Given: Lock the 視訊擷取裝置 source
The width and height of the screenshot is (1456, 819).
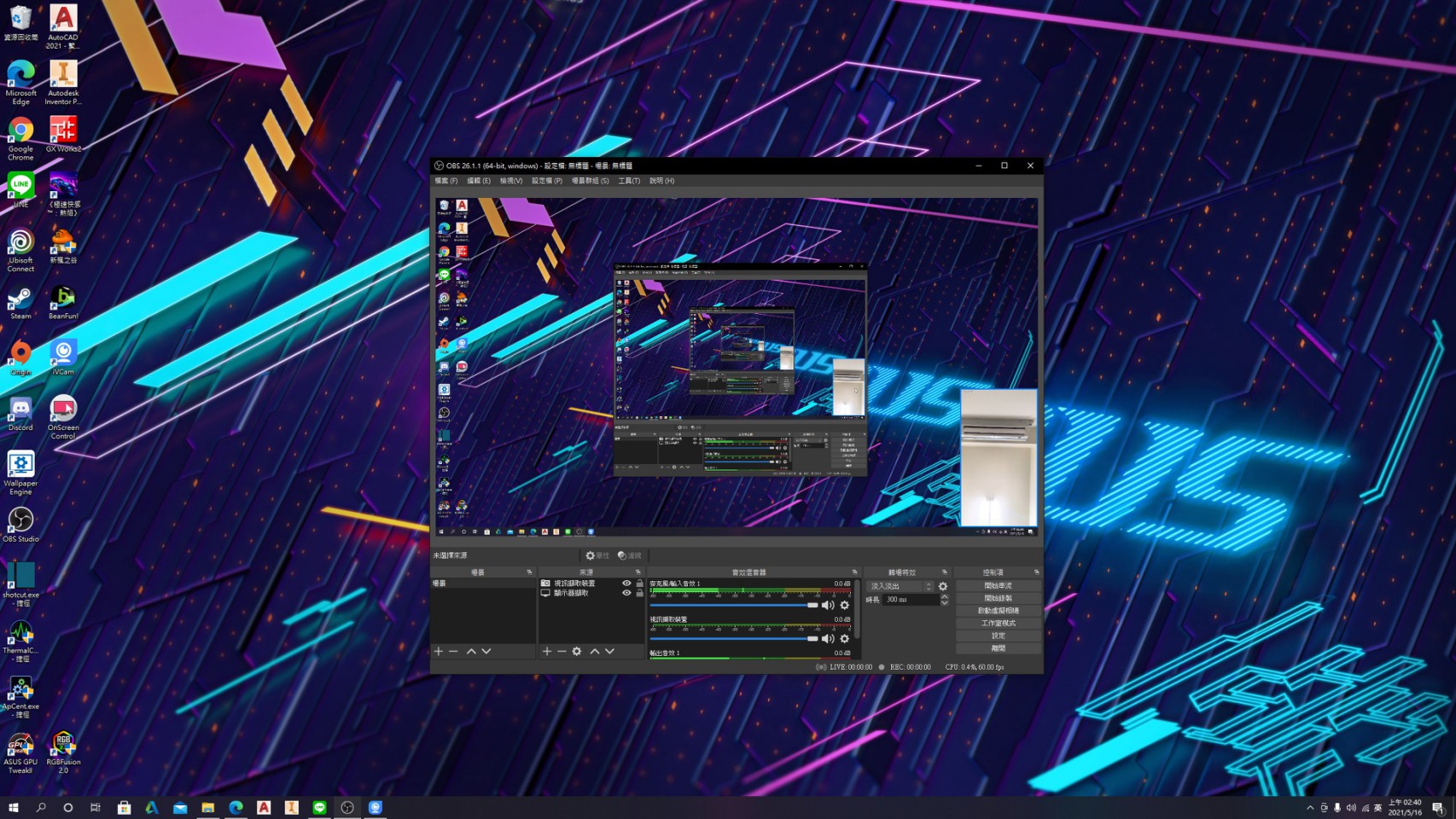Looking at the screenshot, I should tap(639, 584).
